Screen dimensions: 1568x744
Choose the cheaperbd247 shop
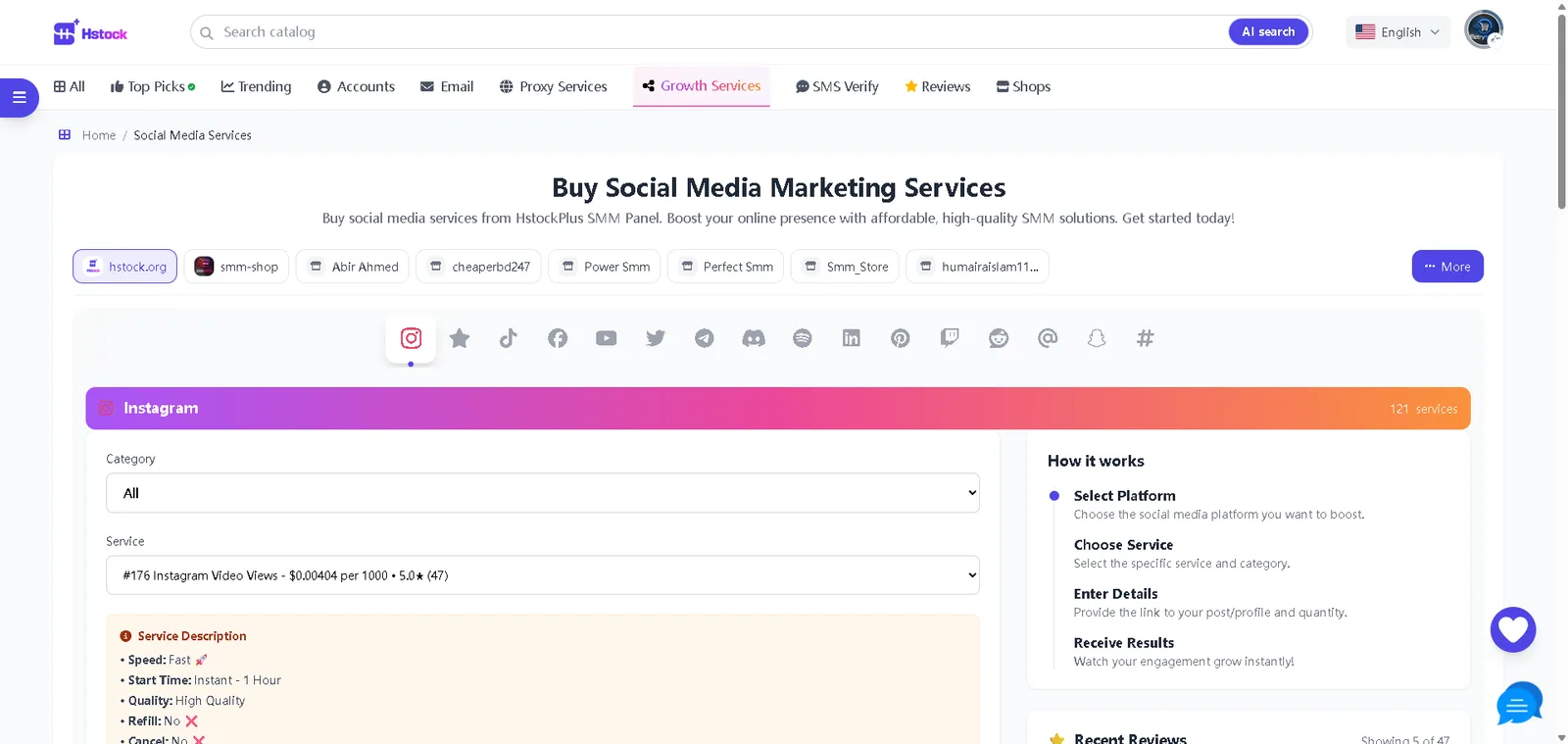click(478, 267)
